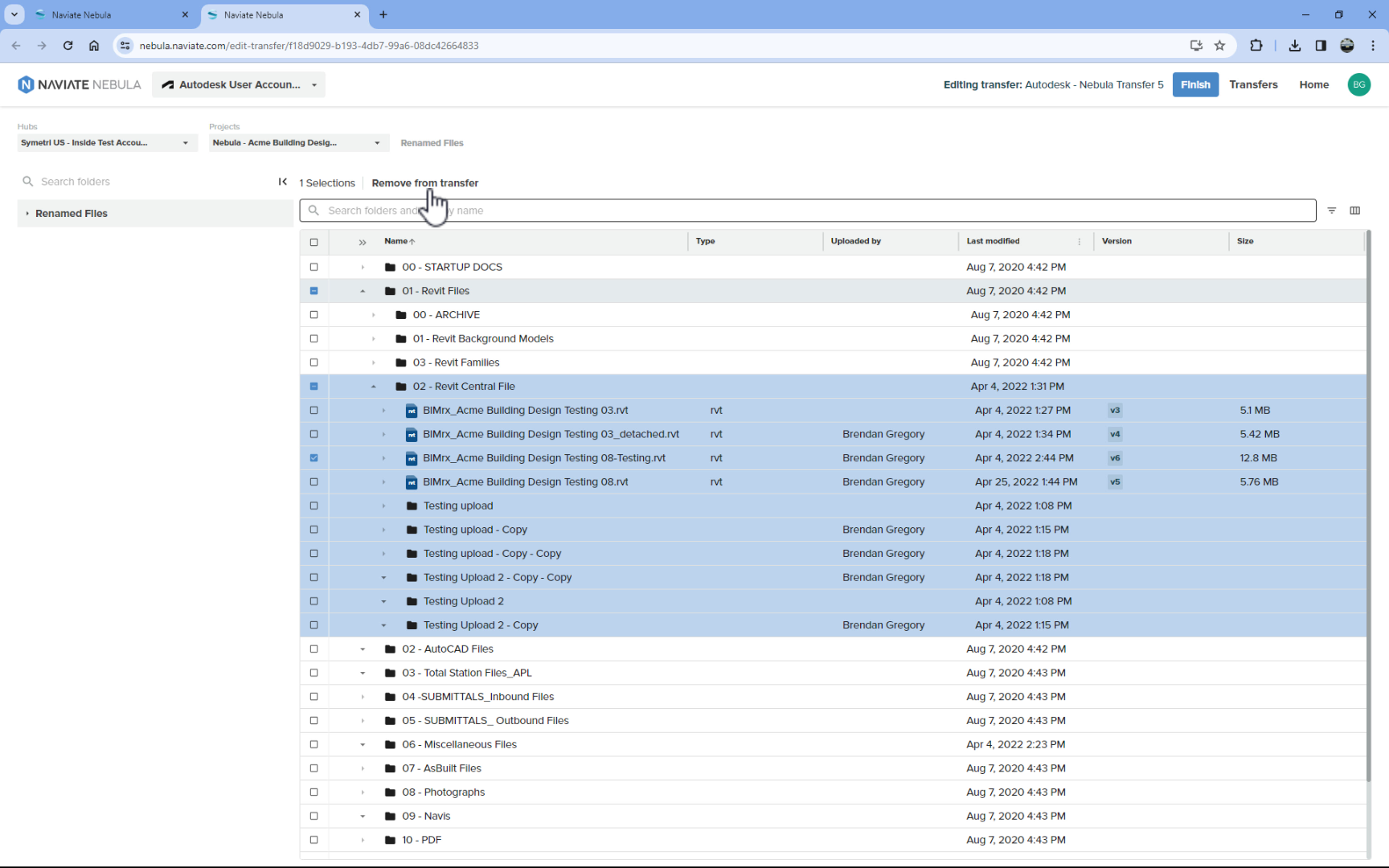This screenshot has width=1389, height=868.
Task: Bookmark this page with the star
Action: tap(1219, 46)
